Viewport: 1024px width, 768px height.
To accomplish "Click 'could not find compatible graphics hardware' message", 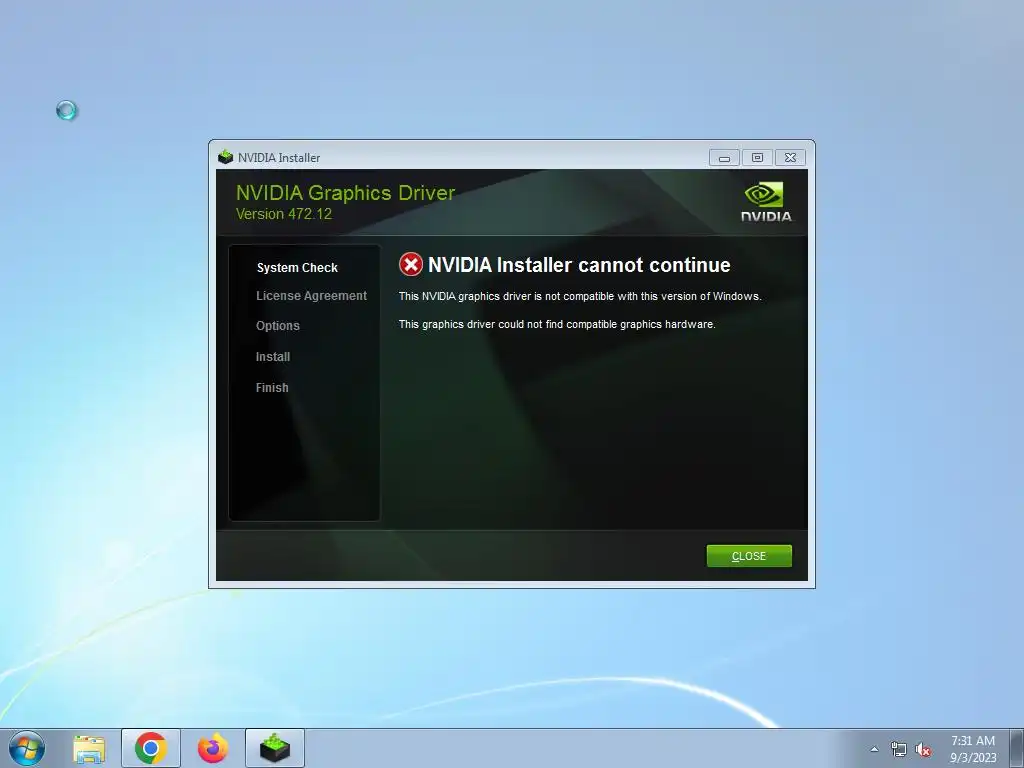I will pos(557,325).
